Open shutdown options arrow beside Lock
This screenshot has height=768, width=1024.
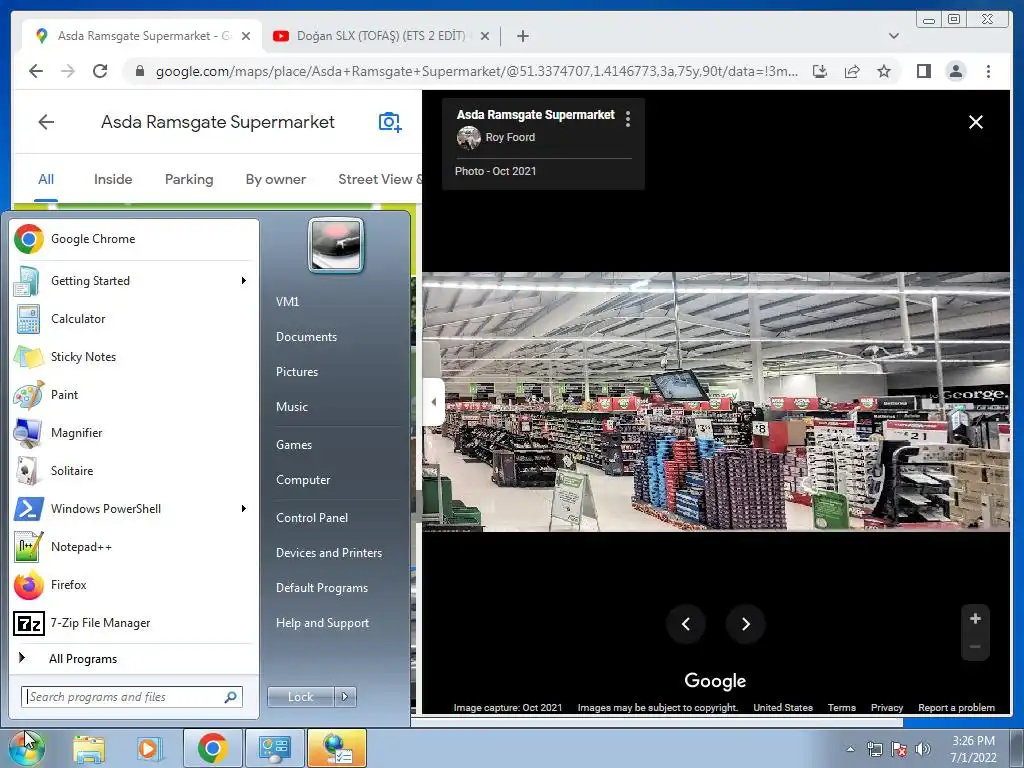tap(345, 697)
